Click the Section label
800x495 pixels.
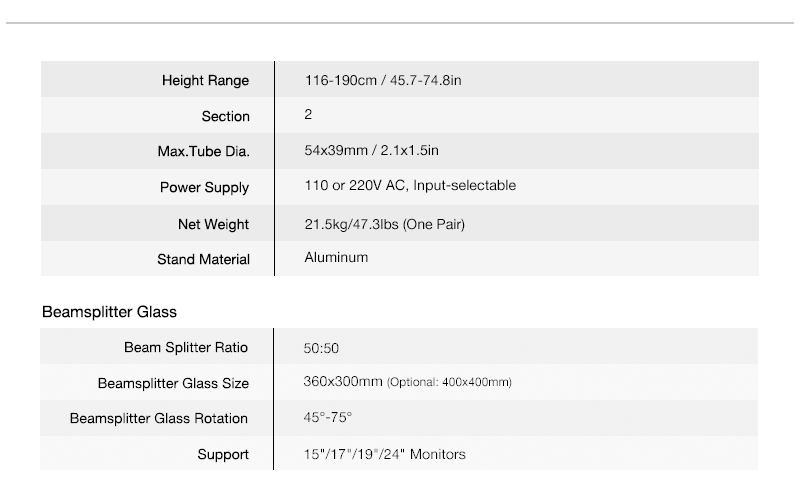(225, 116)
